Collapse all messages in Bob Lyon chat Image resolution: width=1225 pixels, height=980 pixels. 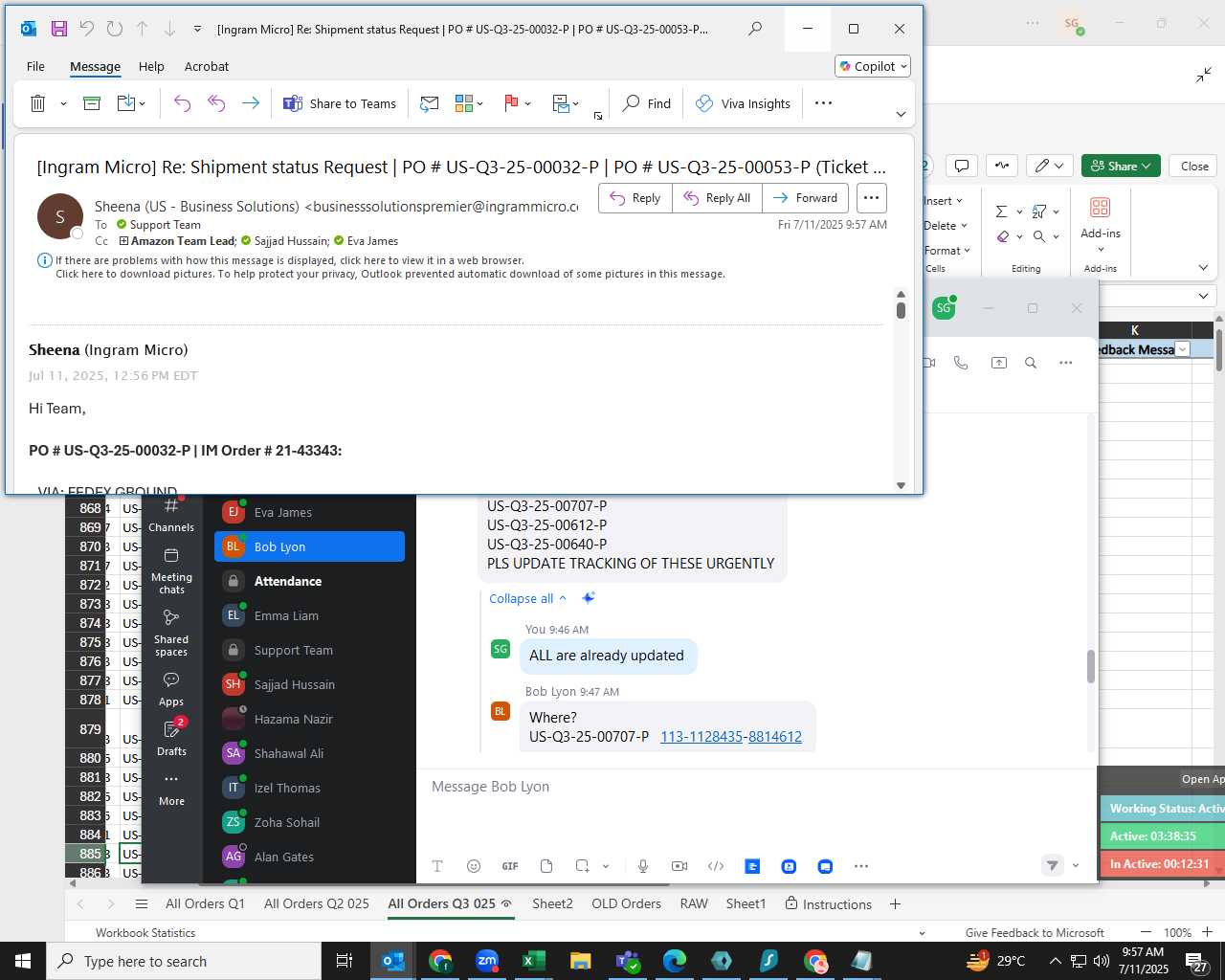527,598
